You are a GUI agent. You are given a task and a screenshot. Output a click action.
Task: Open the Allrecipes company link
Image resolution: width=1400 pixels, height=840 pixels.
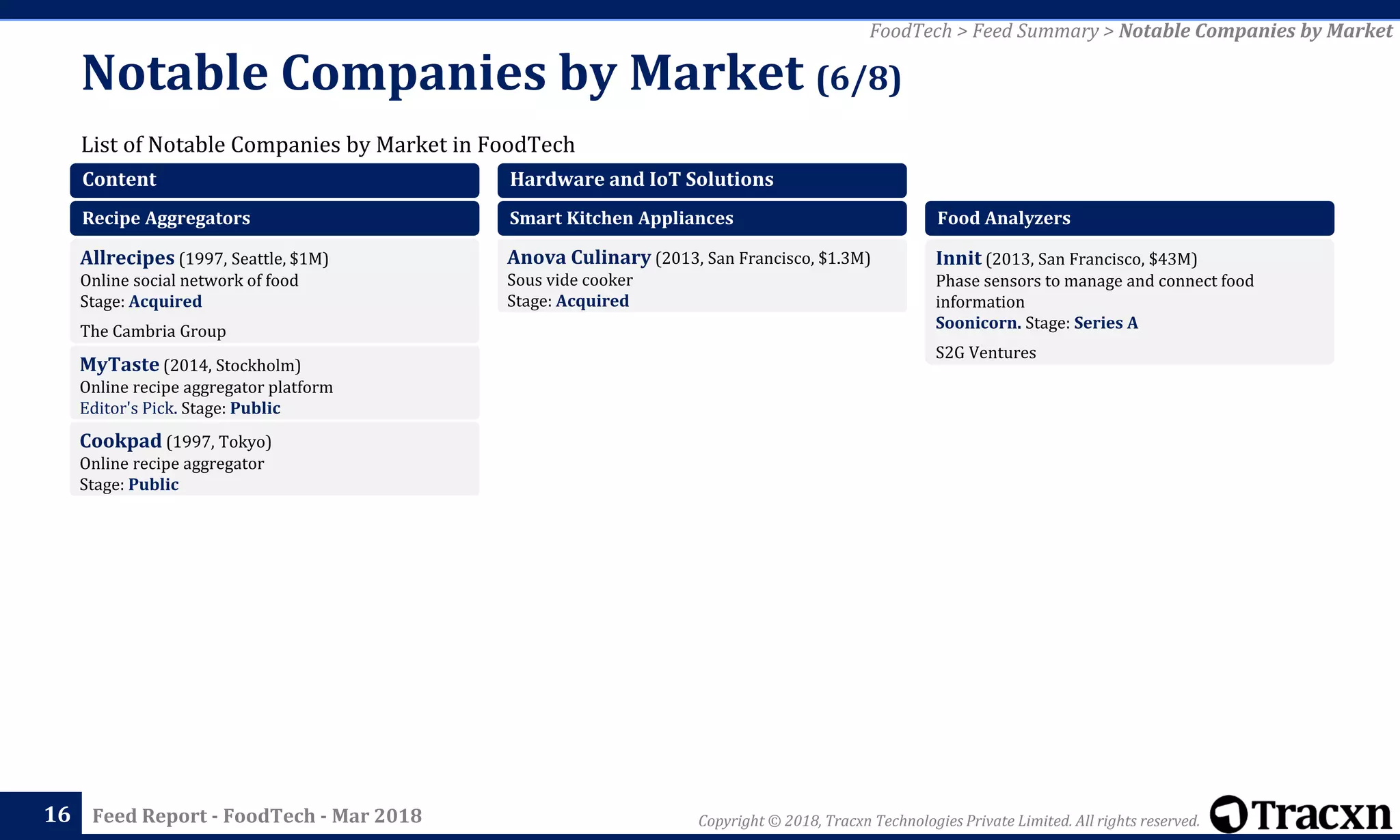[127, 258]
